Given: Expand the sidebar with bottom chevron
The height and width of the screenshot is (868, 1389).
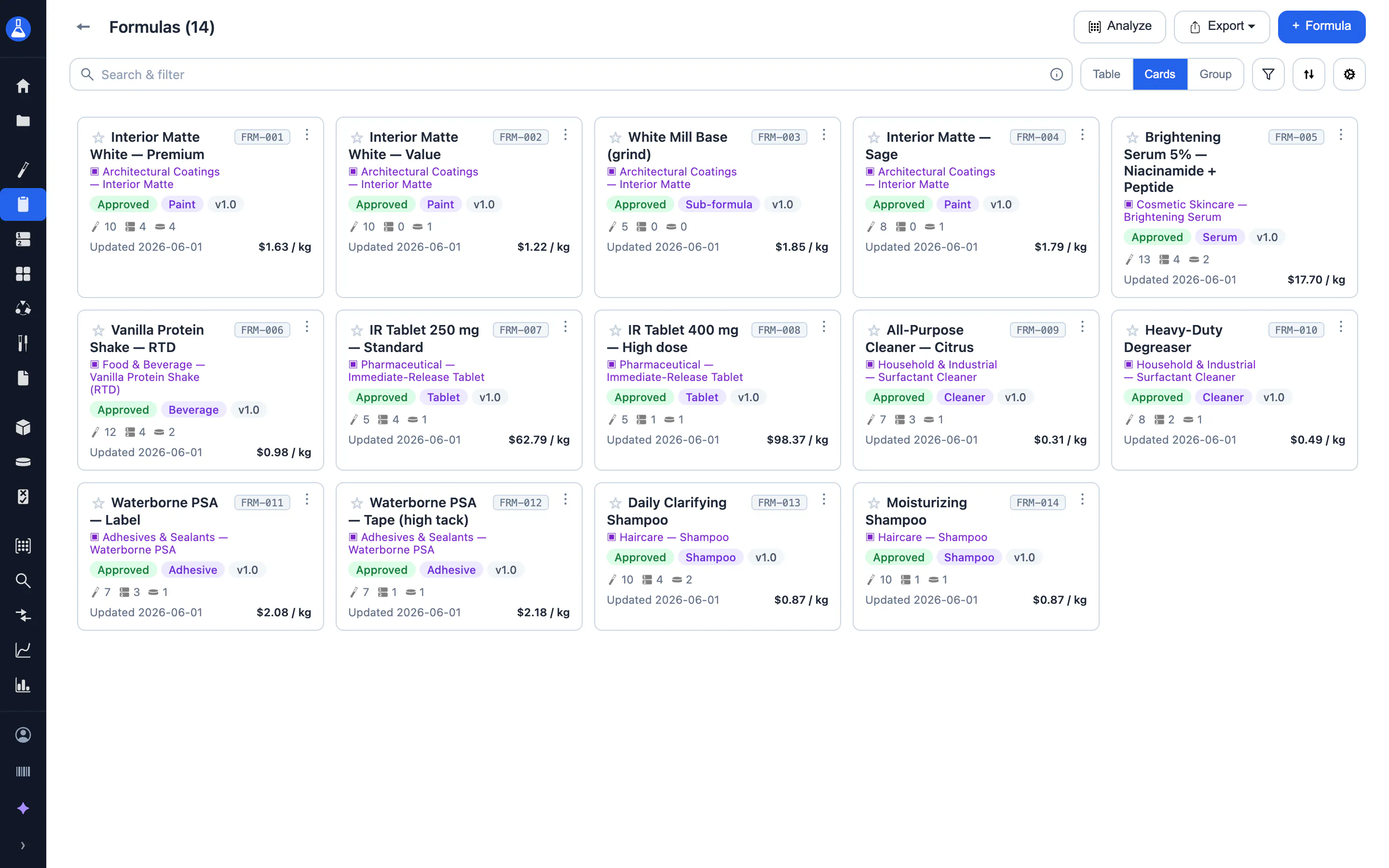Looking at the screenshot, I should [23, 845].
